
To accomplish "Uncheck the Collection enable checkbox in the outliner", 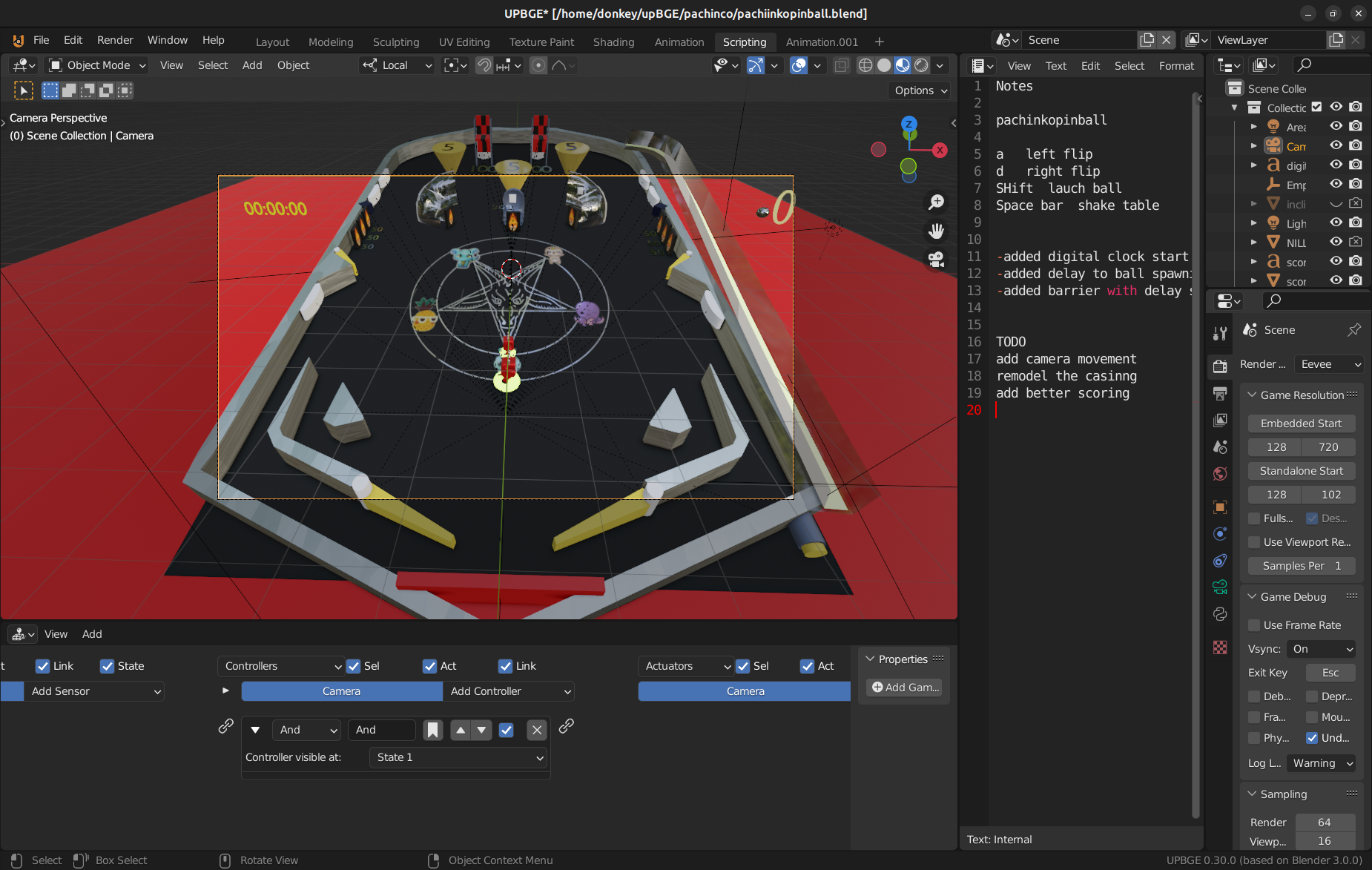I will [1318, 107].
